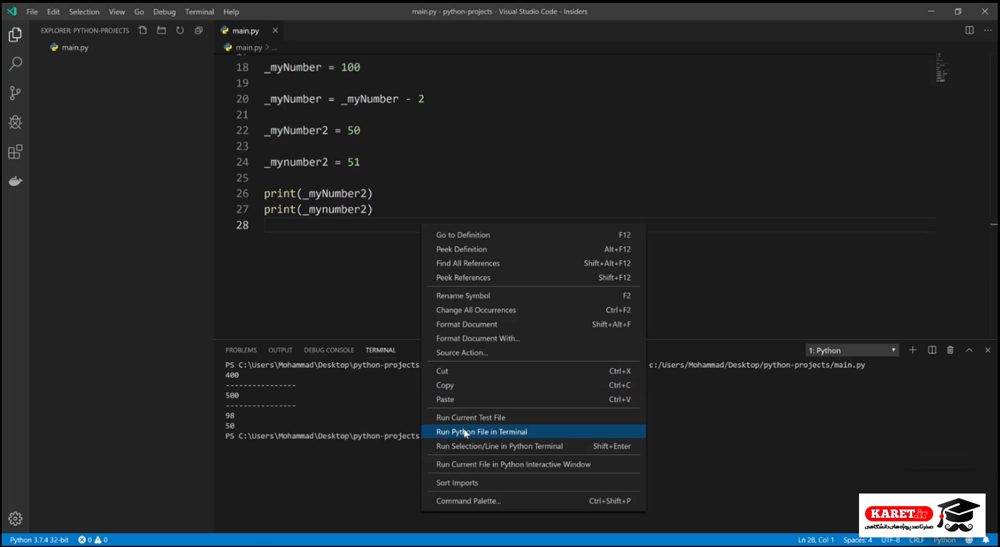The width and height of the screenshot is (1000, 547).
Task: Choose Copy in context menu
Action: (x=533, y=385)
